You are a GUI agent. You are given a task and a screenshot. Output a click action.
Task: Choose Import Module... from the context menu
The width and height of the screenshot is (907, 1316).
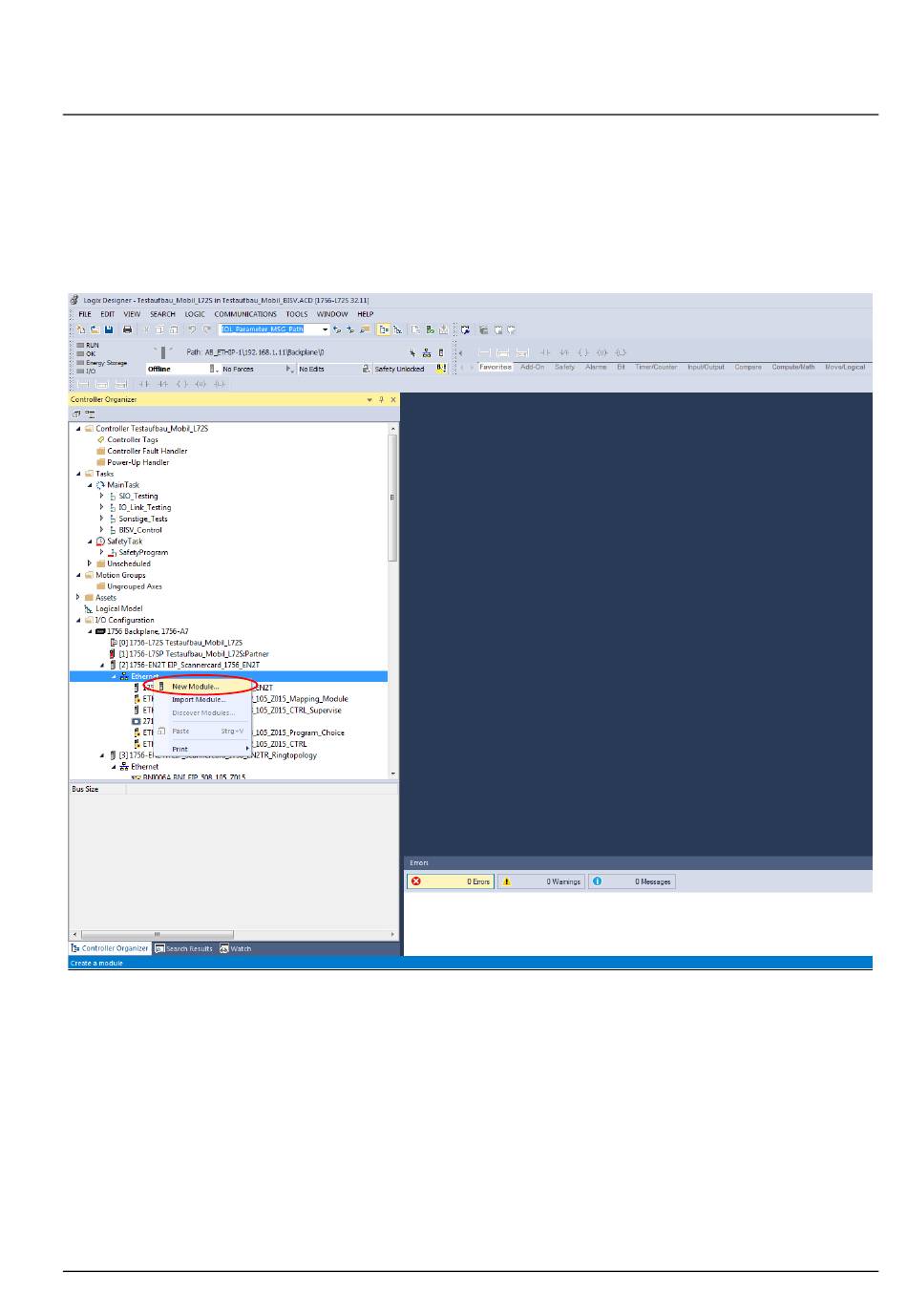pos(200,700)
